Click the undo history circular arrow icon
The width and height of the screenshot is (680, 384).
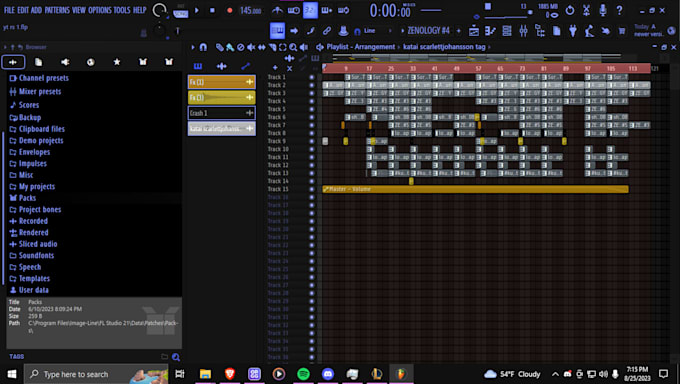[x=570, y=10]
